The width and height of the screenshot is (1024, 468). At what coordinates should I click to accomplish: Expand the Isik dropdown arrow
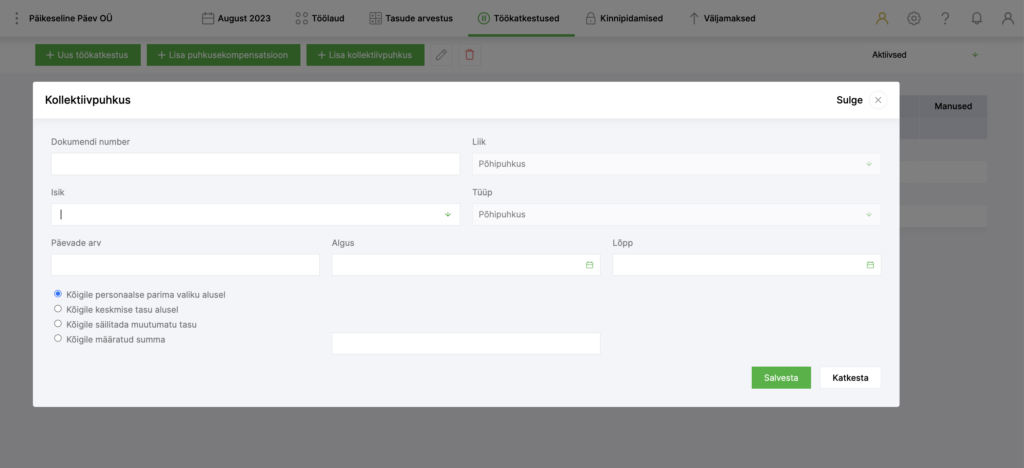pos(448,214)
